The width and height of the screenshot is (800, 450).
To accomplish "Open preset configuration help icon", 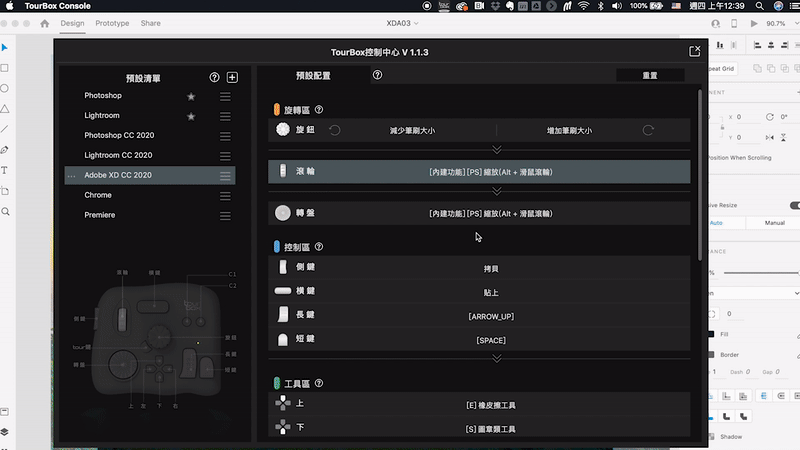I will 378,75.
